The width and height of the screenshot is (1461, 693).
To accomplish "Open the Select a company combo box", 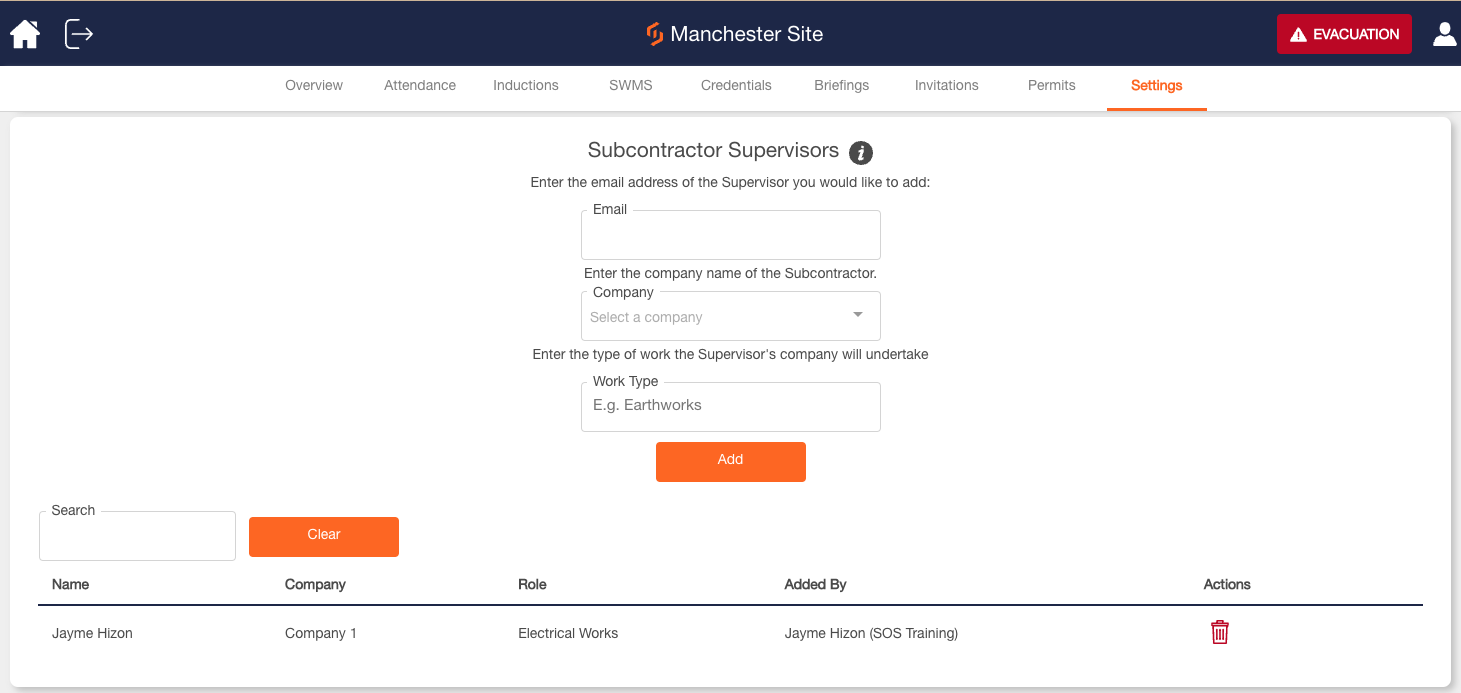I will 731,316.
